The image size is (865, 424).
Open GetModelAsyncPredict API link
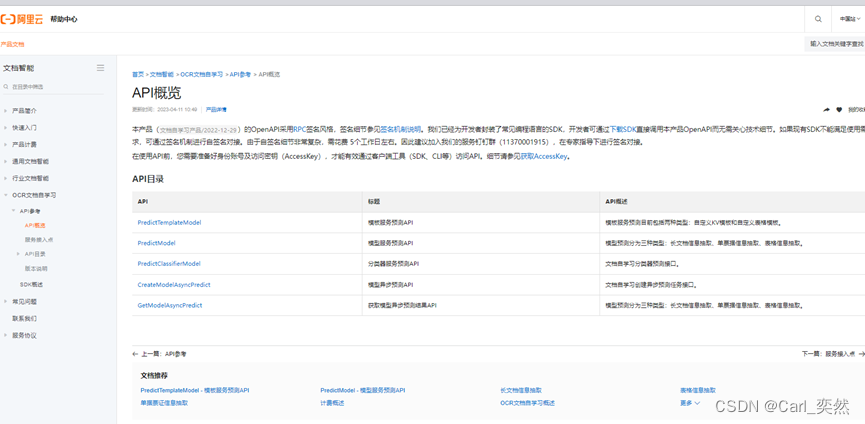170,305
